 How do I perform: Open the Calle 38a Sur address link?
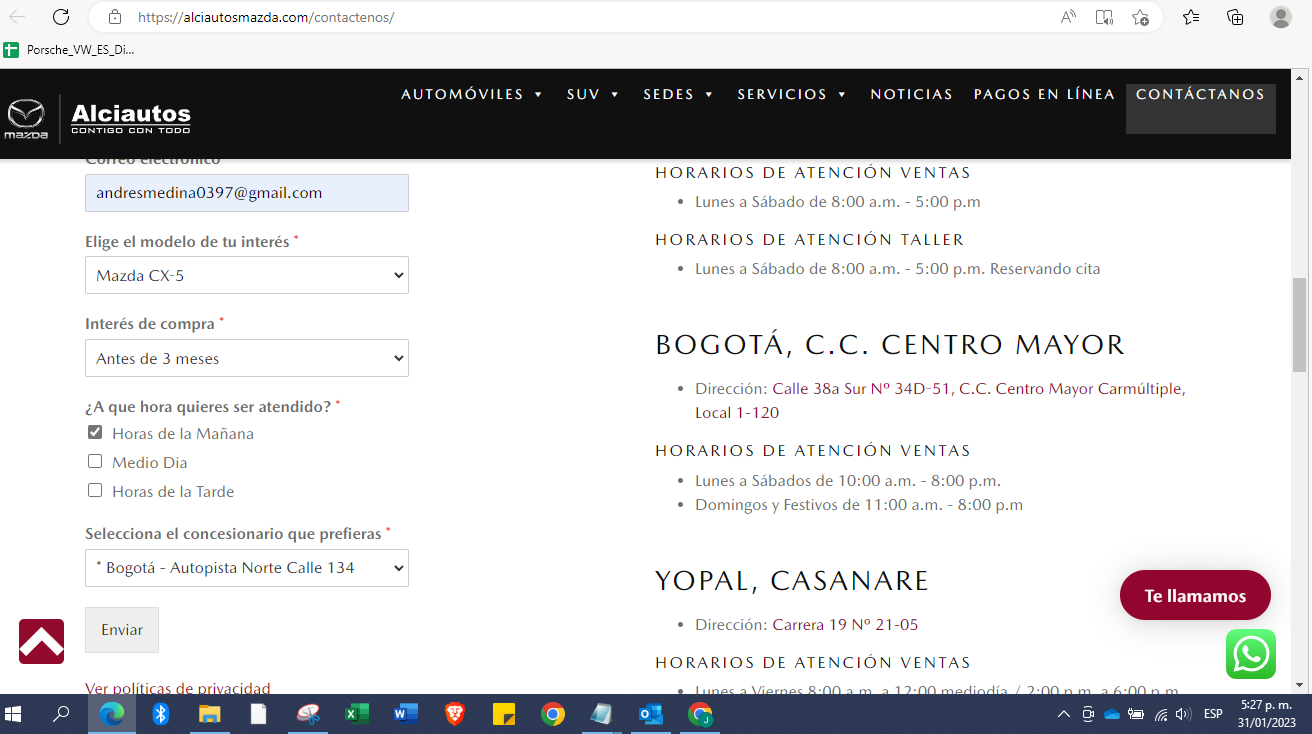(941, 400)
